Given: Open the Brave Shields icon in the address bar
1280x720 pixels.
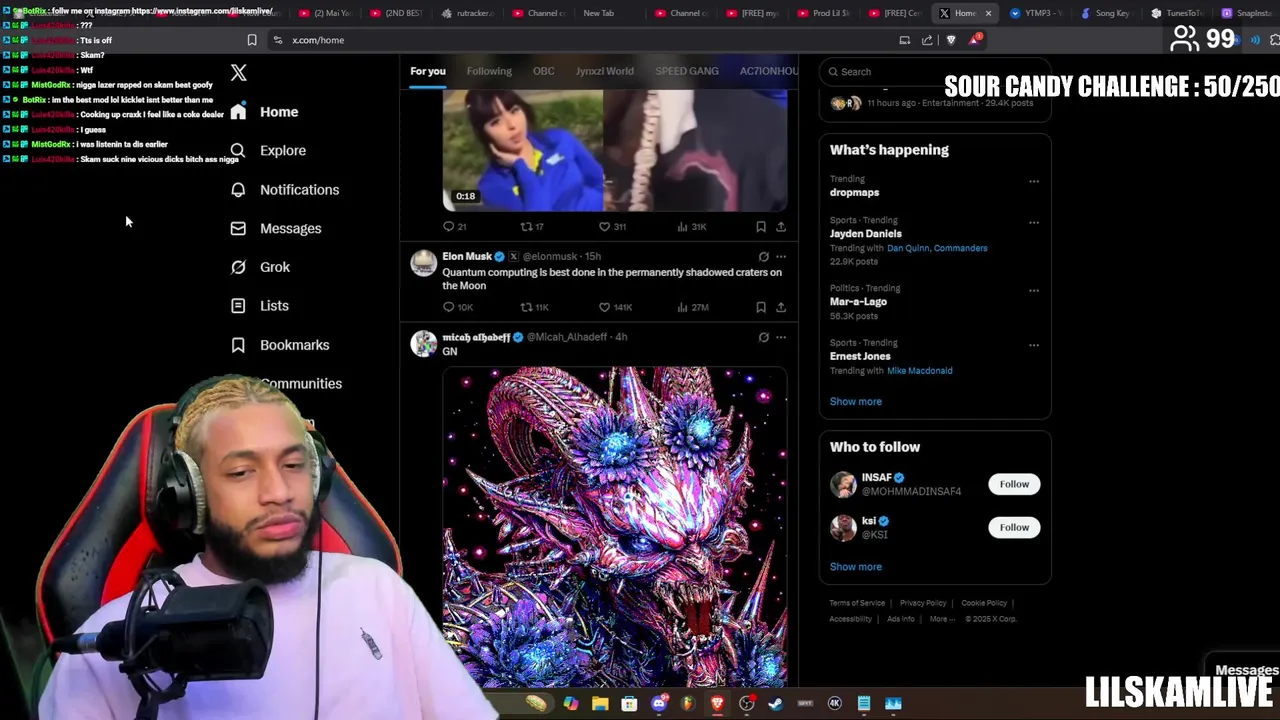Looking at the screenshot, I should pos(951,40).
